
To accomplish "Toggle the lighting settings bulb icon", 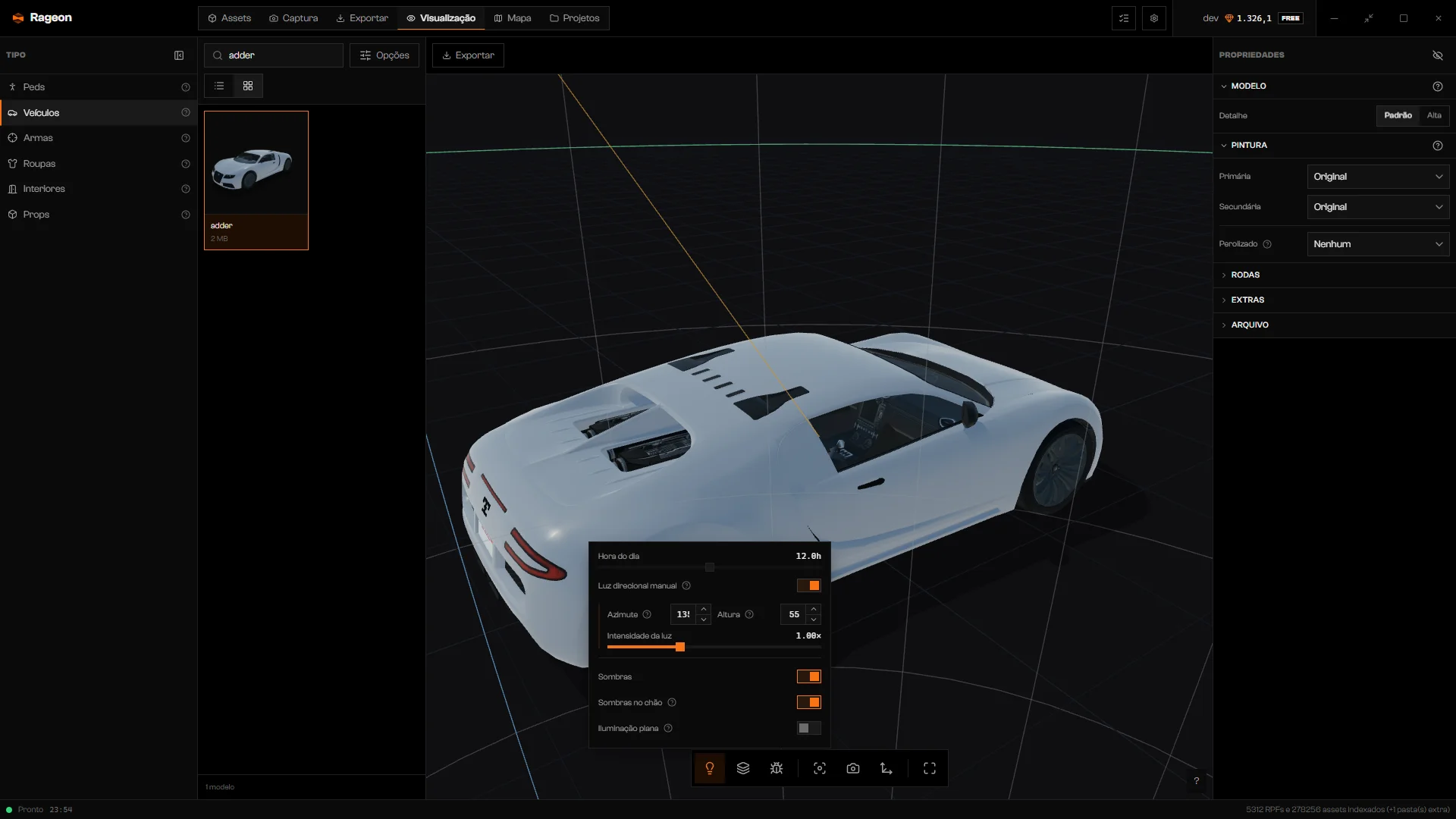I will point(710,768).
